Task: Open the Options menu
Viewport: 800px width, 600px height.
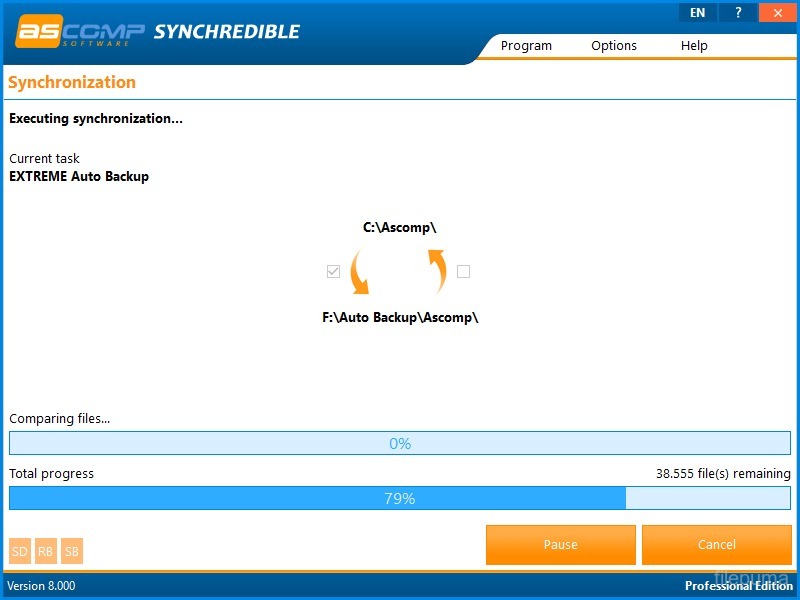Action: 614,46
